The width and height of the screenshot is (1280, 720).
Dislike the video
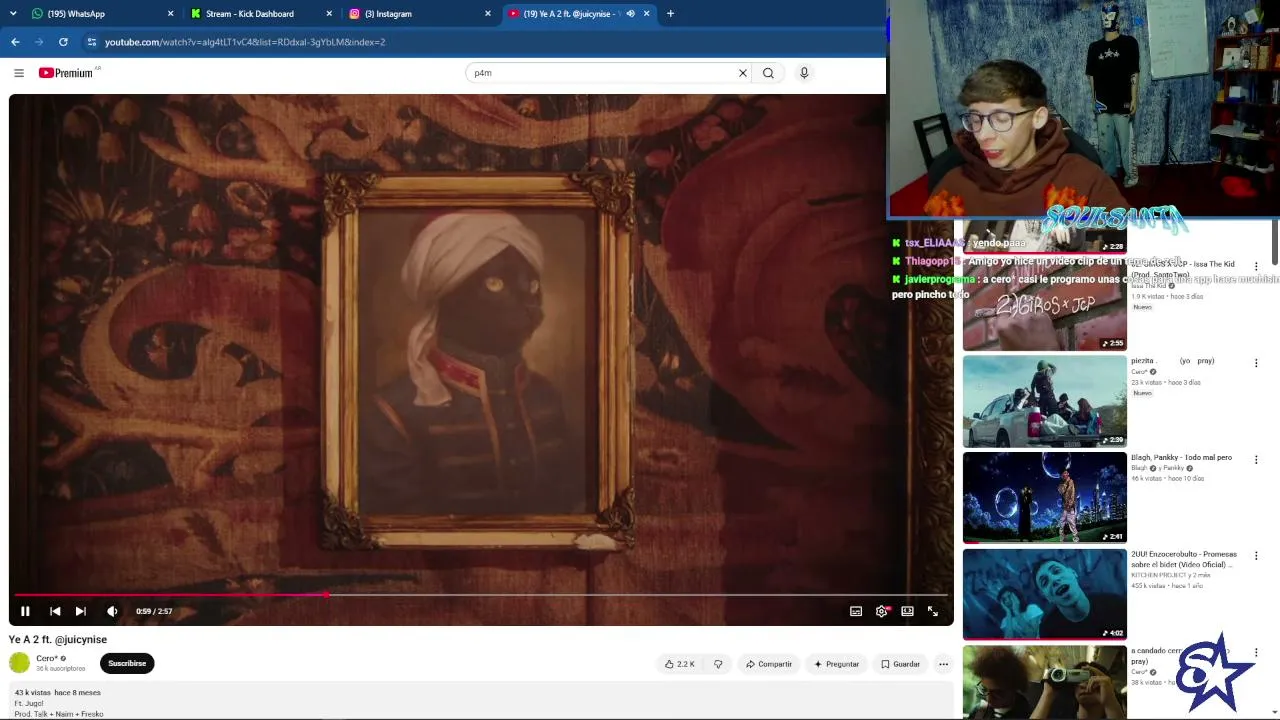point(718,664)
